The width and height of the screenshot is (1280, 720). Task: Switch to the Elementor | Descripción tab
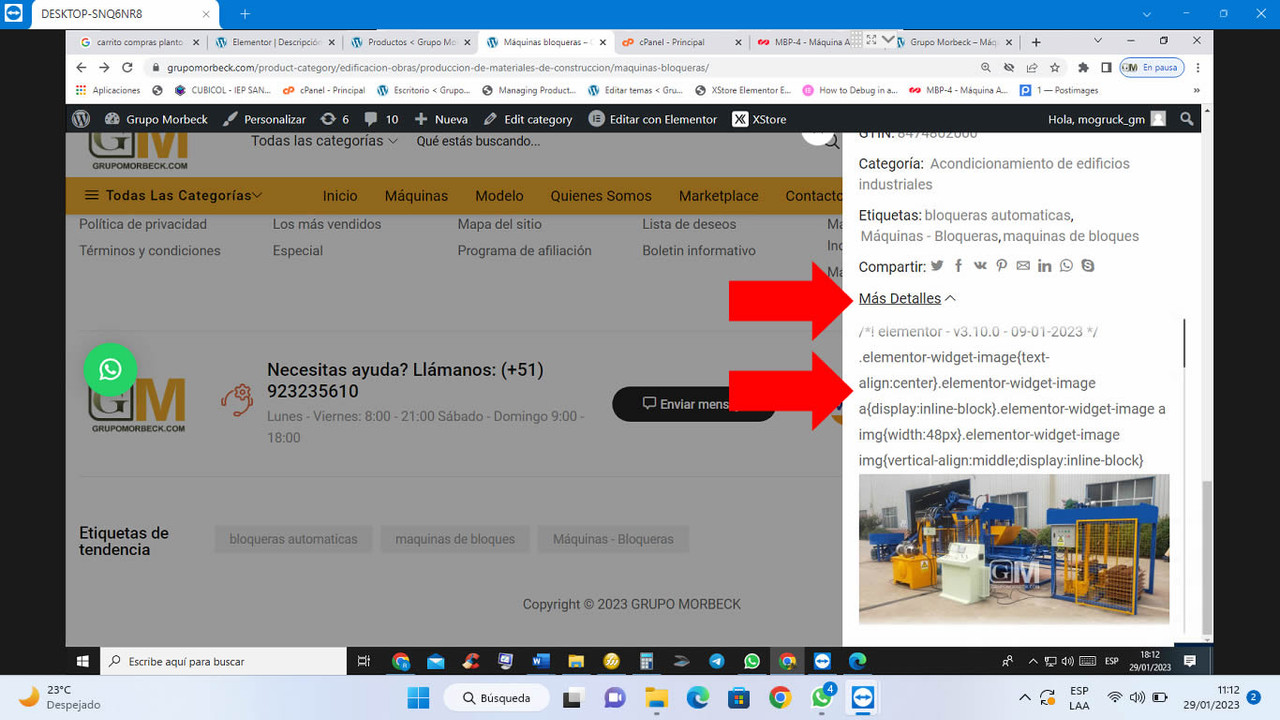[275, 42]
